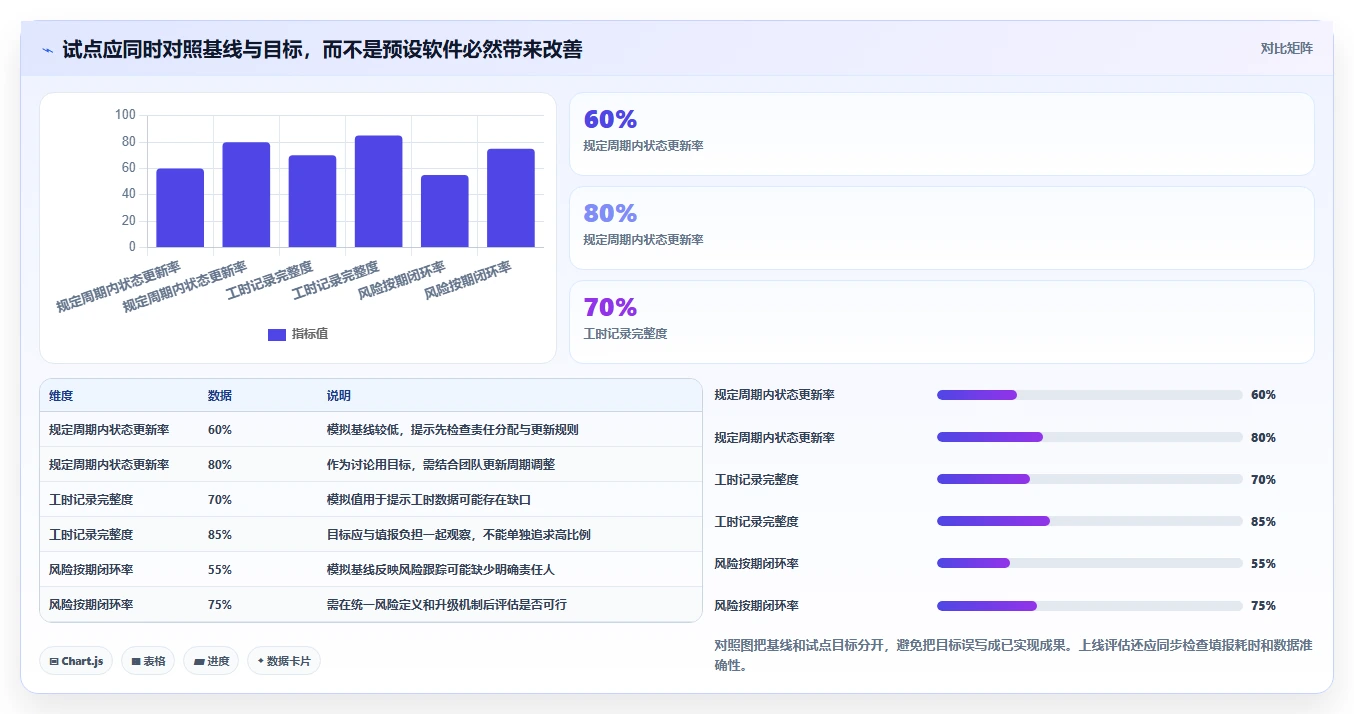Select the 75% cell in the table
This screenshot has width=1354, height=714.
click(x=220, y=605)
